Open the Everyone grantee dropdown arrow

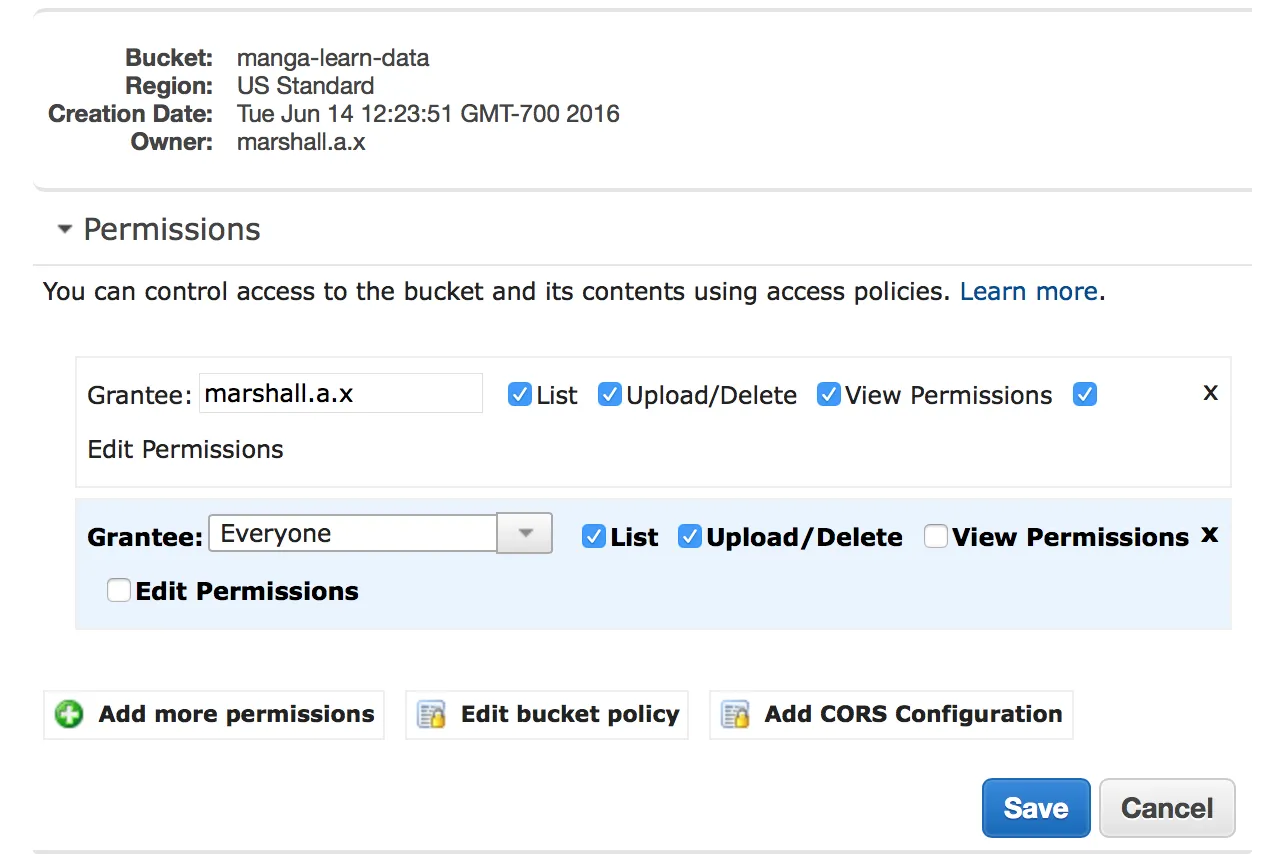click(525, 534)
